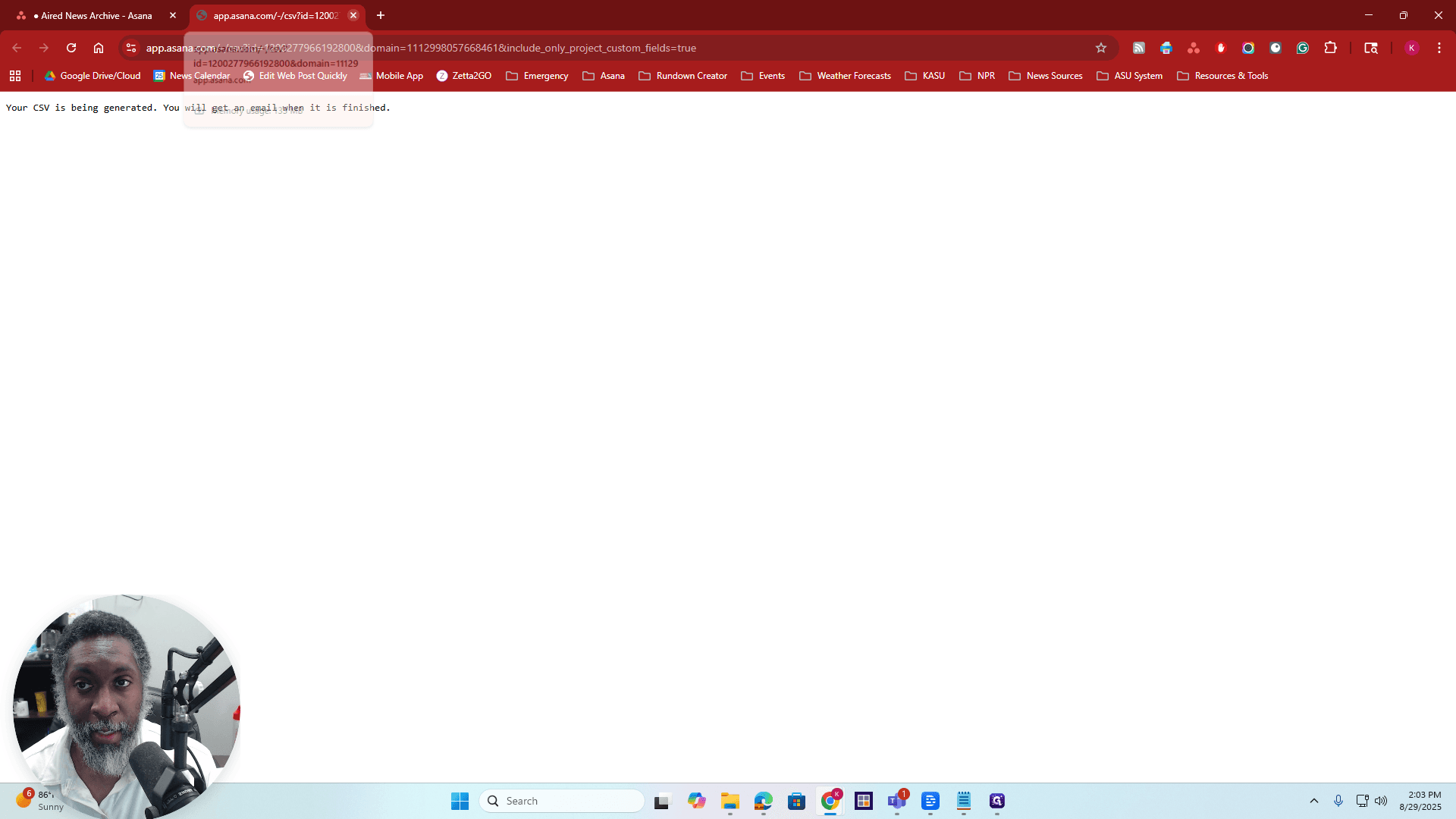Switch to the Aired News Archive Asana tab
This screenshot has height=819, width=1456.
95,15
